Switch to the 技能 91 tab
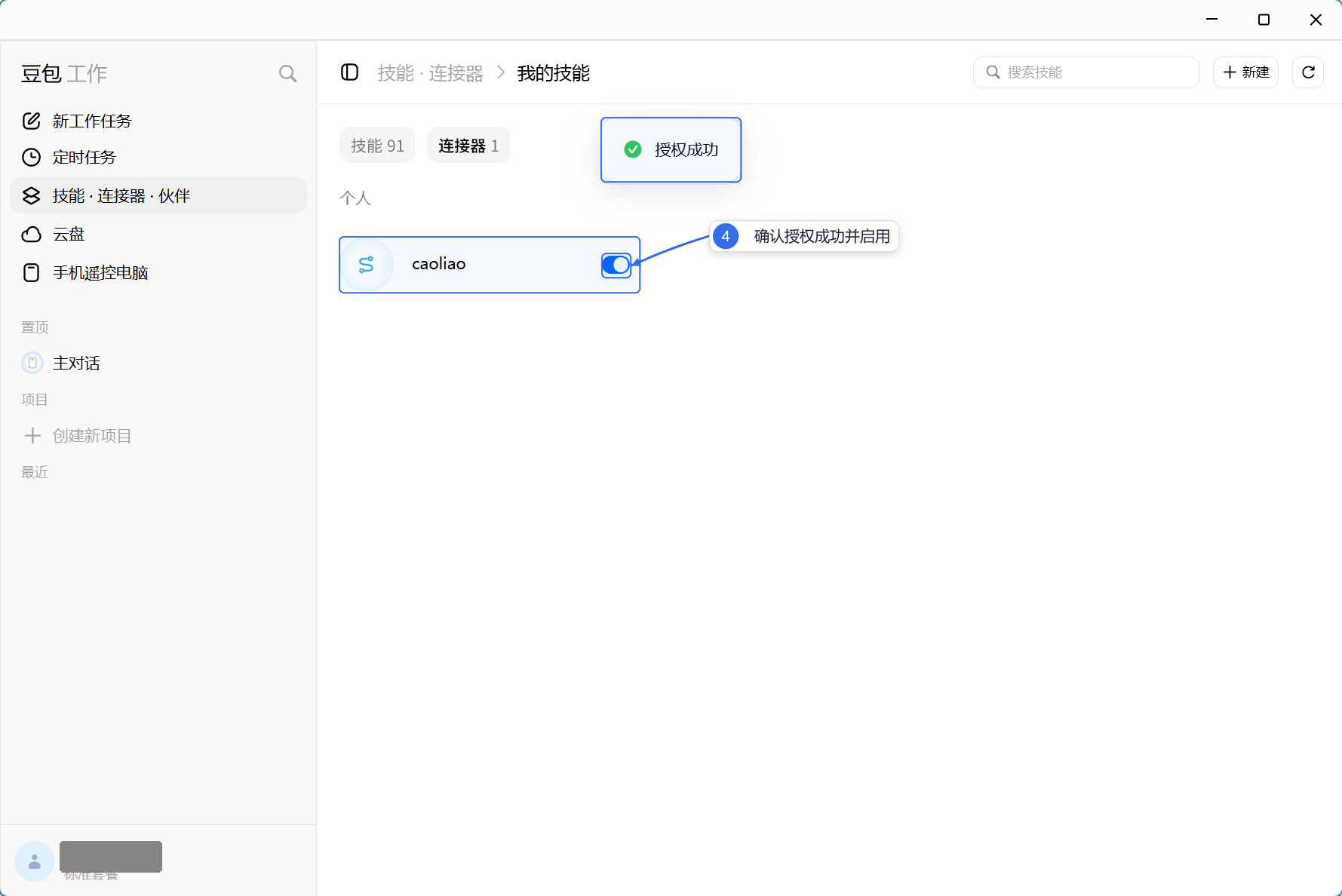 click(x=377, y=145)
